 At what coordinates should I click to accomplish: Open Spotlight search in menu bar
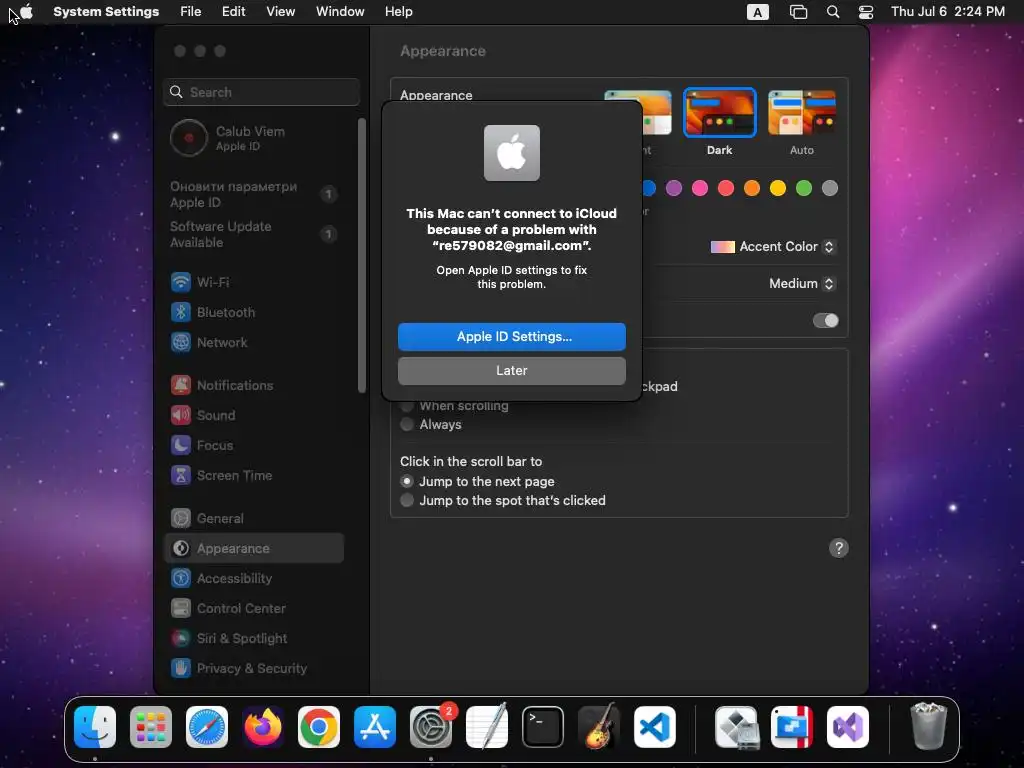(833, 12)
